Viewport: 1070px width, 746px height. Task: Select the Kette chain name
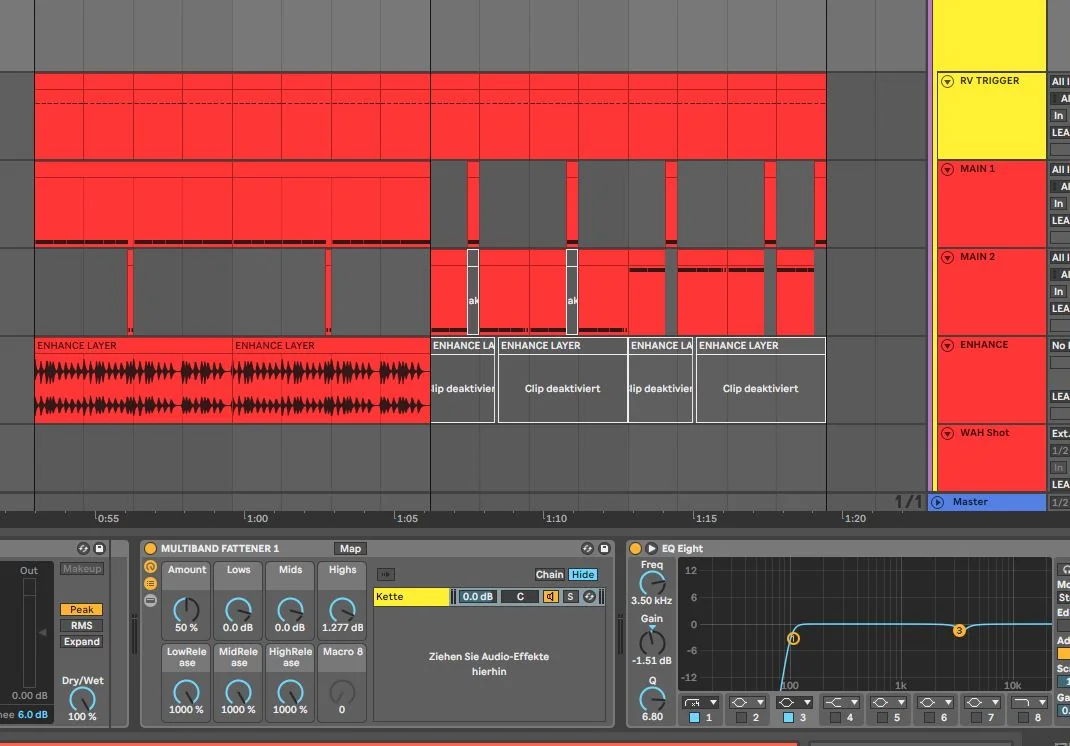point(411,597)
